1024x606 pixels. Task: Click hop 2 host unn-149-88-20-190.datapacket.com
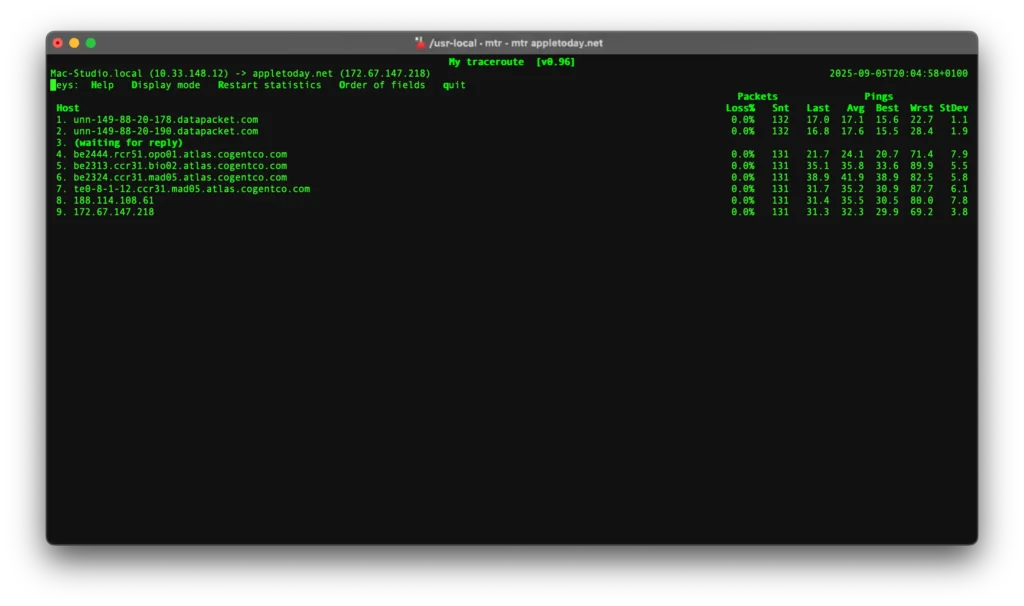pos(166,131)
